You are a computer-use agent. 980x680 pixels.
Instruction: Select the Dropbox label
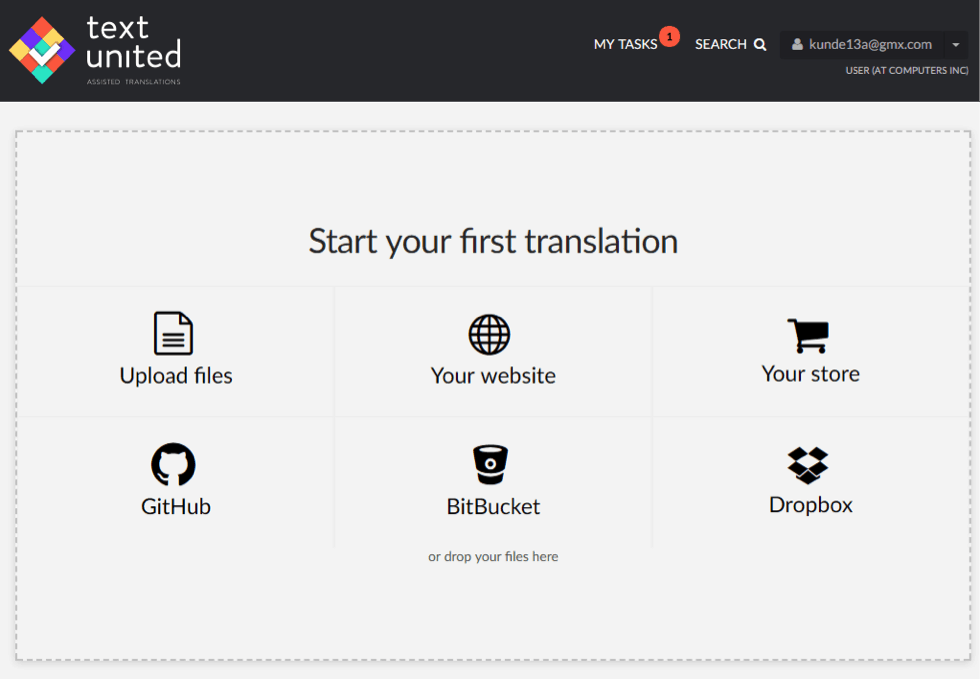click(811, 504)
